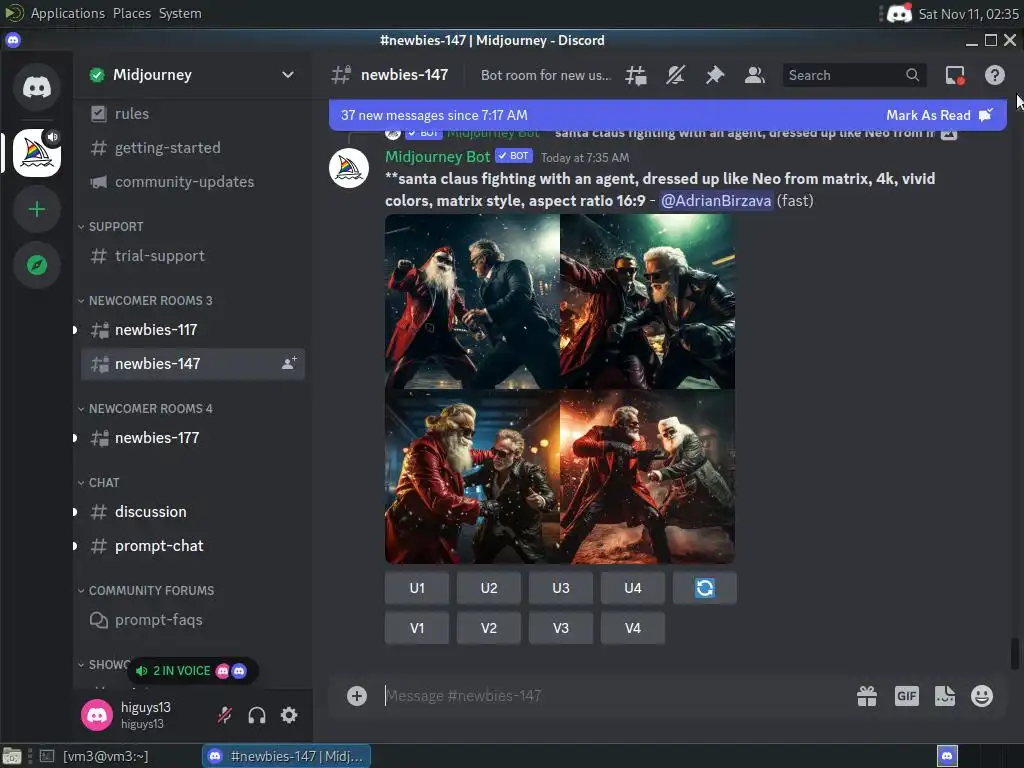Viewport: 1024px width, 768px height.
Task: Open the sticker picker icon
Action: point(945,696)
